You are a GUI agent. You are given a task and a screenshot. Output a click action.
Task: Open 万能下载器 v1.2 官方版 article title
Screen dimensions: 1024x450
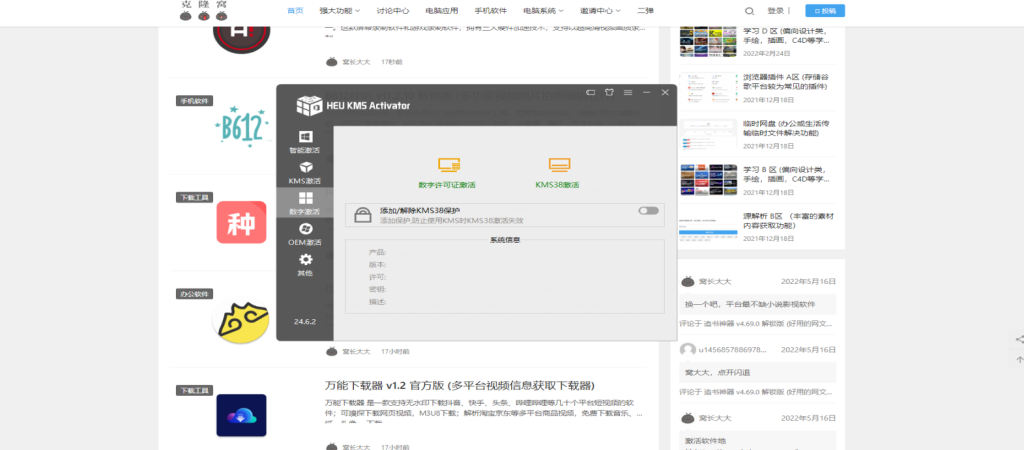click(x=460, y=385)
